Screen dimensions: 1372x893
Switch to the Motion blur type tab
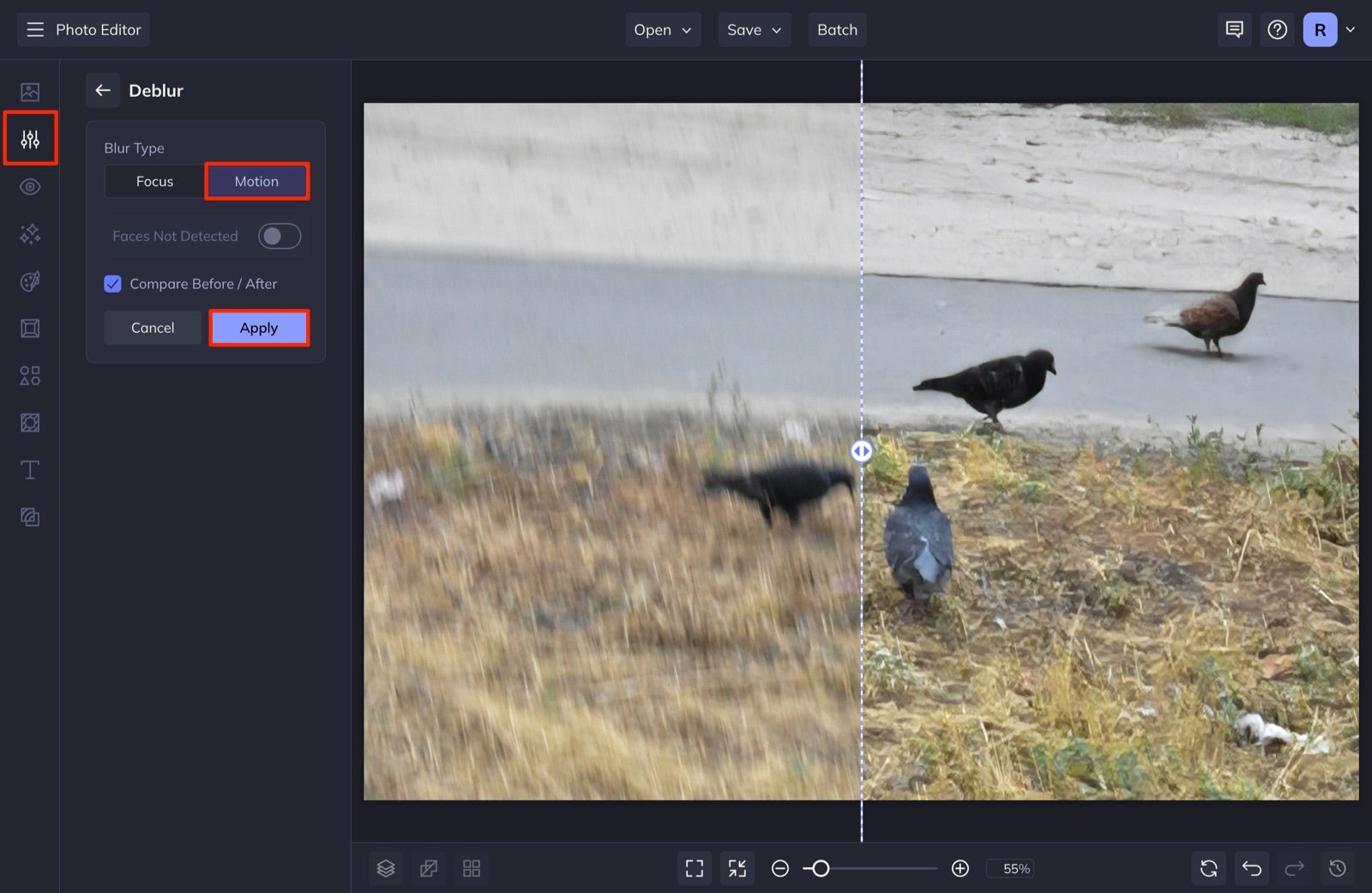(x=257, y=181)
